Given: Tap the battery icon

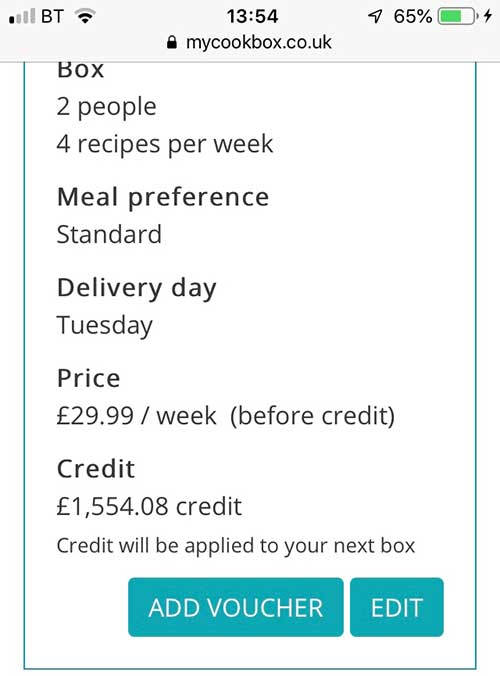Looking at the screenshot, I should pyautogui.click(x=458, y=17).
